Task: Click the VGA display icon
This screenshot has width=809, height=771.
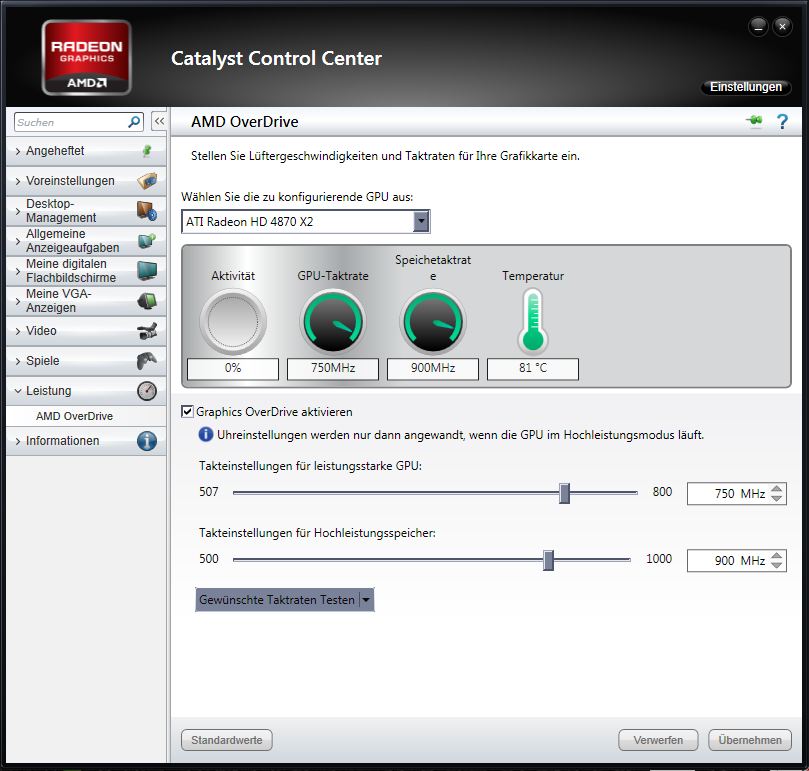Action: pos(147,300)
